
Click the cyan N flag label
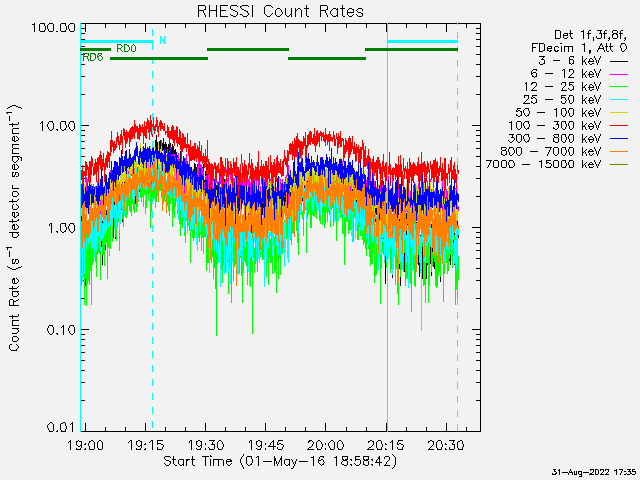coord(162,40)
